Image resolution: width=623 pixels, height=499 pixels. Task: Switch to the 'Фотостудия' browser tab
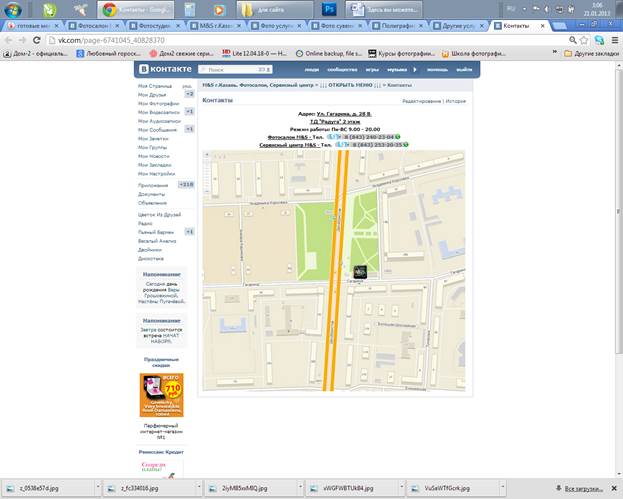click(155, 26)
